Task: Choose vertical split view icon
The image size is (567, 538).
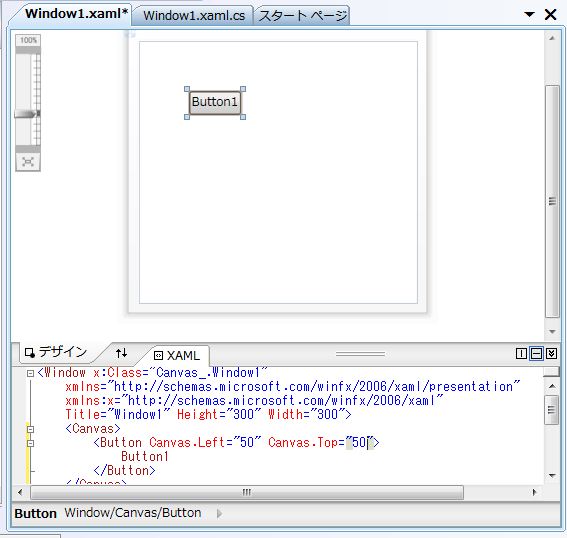Action: (521, 353)
